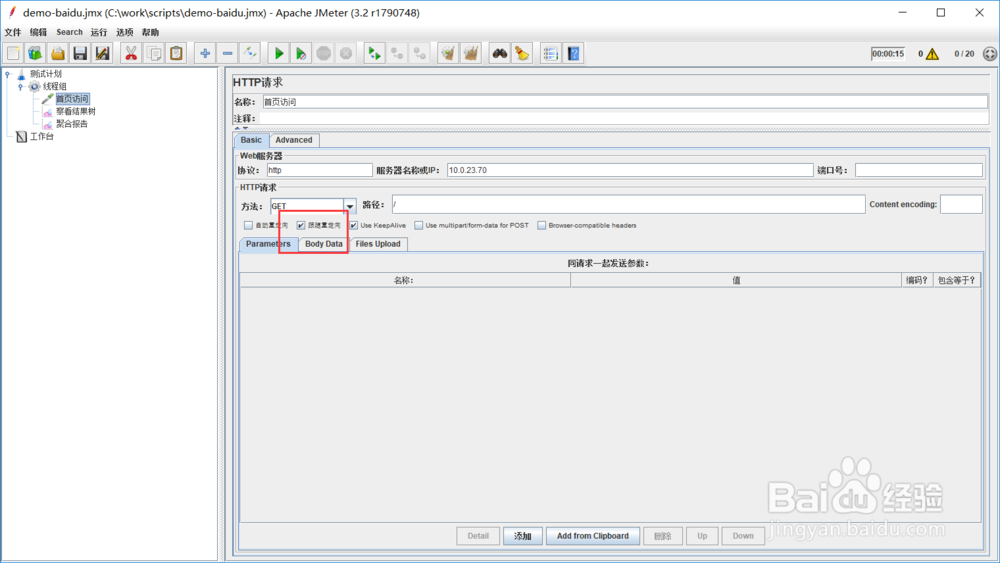Image resolution: width=1000 pixels, height=563 pixels.
Task: Click the New test plan icon
Action: (x=13, y=54)
